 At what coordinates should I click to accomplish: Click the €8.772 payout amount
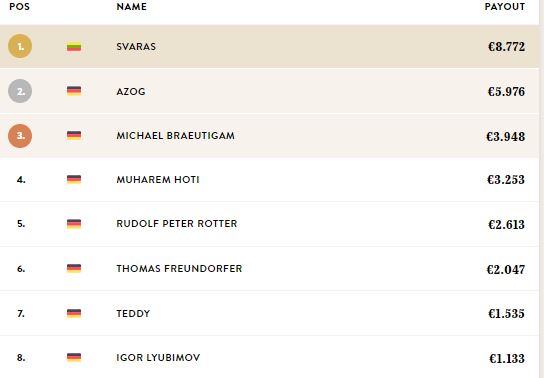pyautogui.click(x=506, y=46)
